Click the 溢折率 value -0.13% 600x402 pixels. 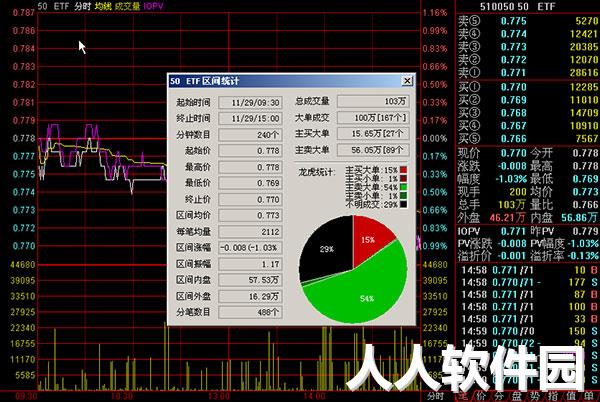[583, 256]
